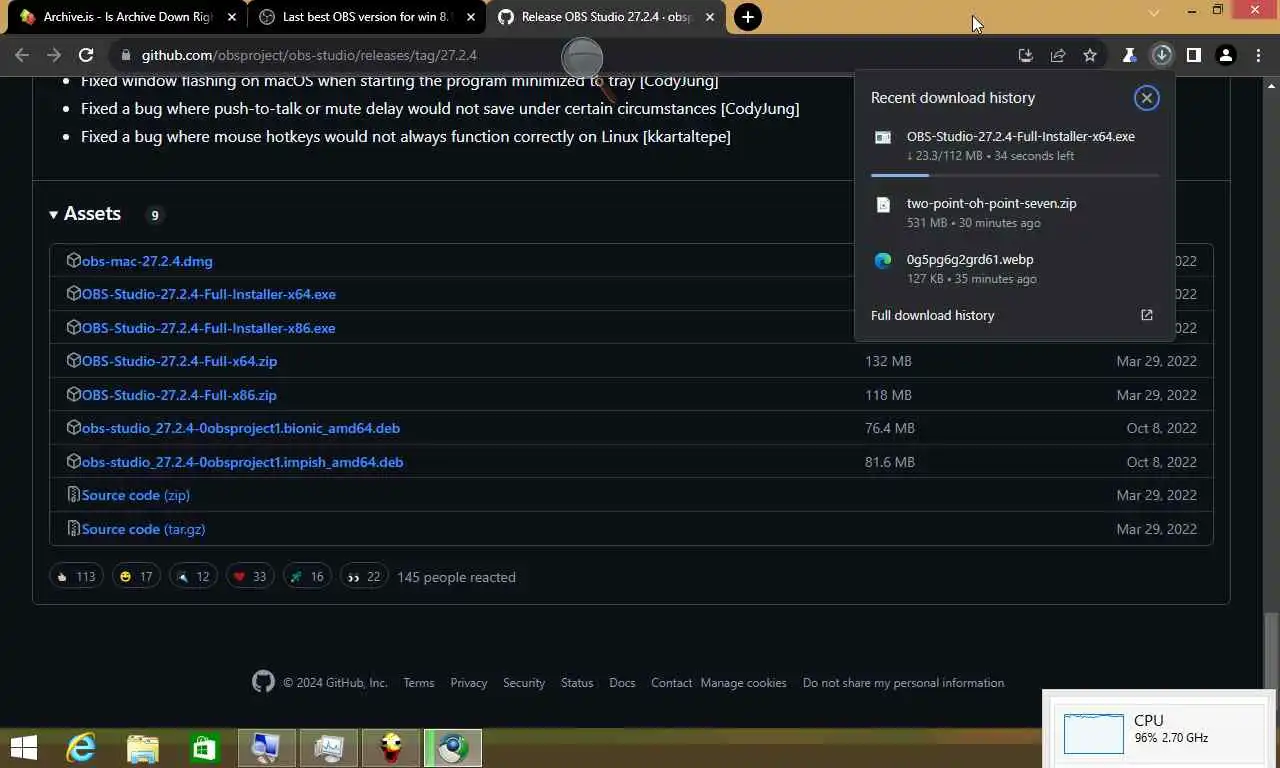This screenshot has height=768, width=1280.
Task: Download OBS-Studio-27.2.4-Full-Installer-x86.exe
Action: pos(208,328)
